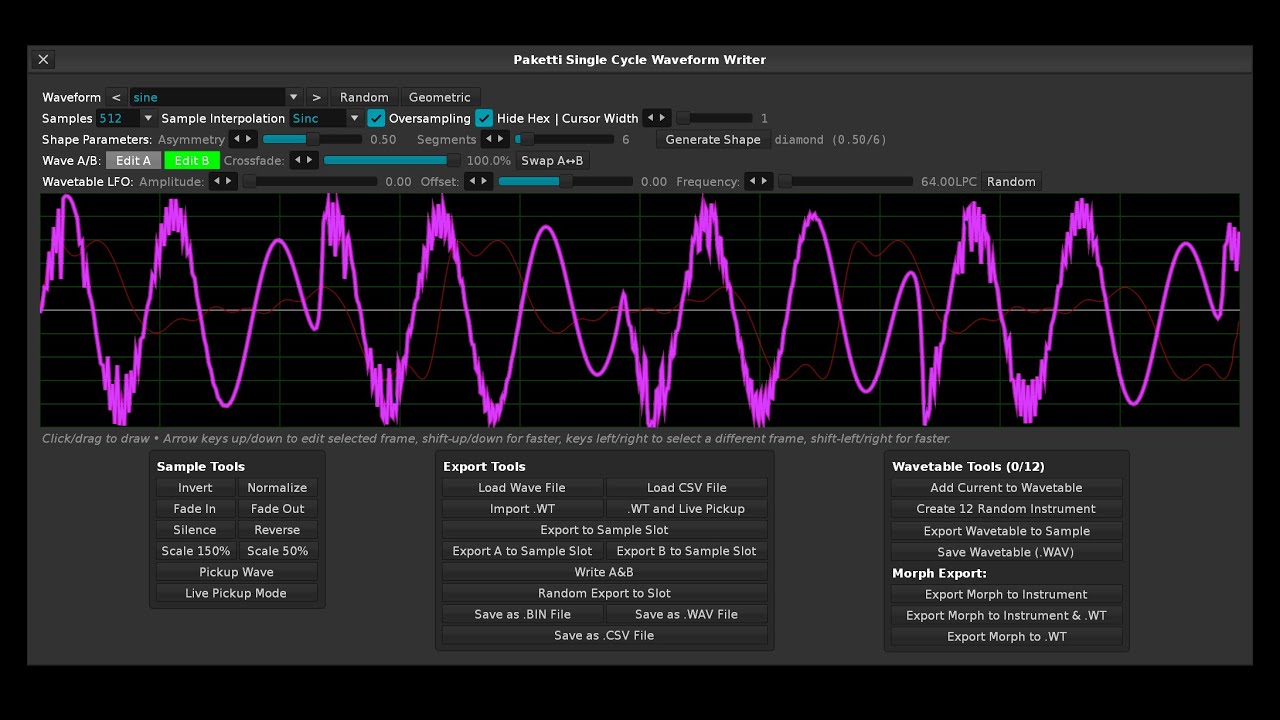Viewport: 1280px width, 720px height.
Task: Click Add Current to Wavetable
Action: tap(1006, 487)
